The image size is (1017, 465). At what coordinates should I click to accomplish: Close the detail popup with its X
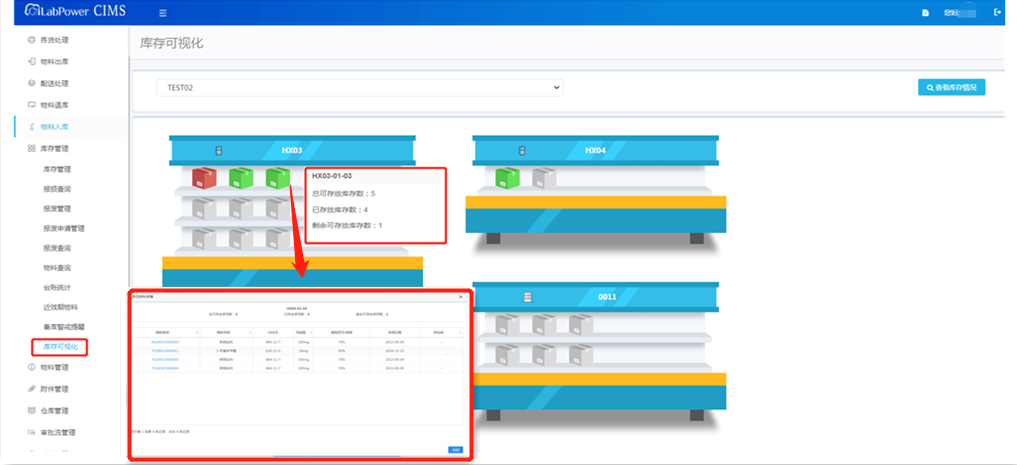click(x=461, y=296)
